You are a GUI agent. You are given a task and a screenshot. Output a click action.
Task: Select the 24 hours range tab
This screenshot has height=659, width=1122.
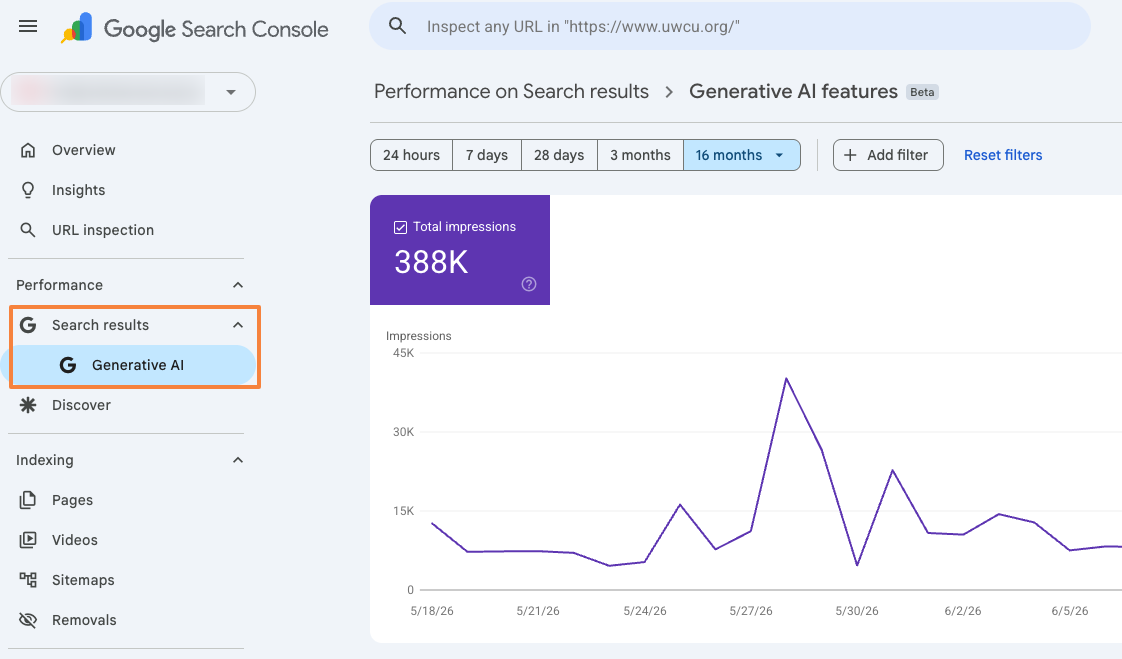[x=411, y=155]
